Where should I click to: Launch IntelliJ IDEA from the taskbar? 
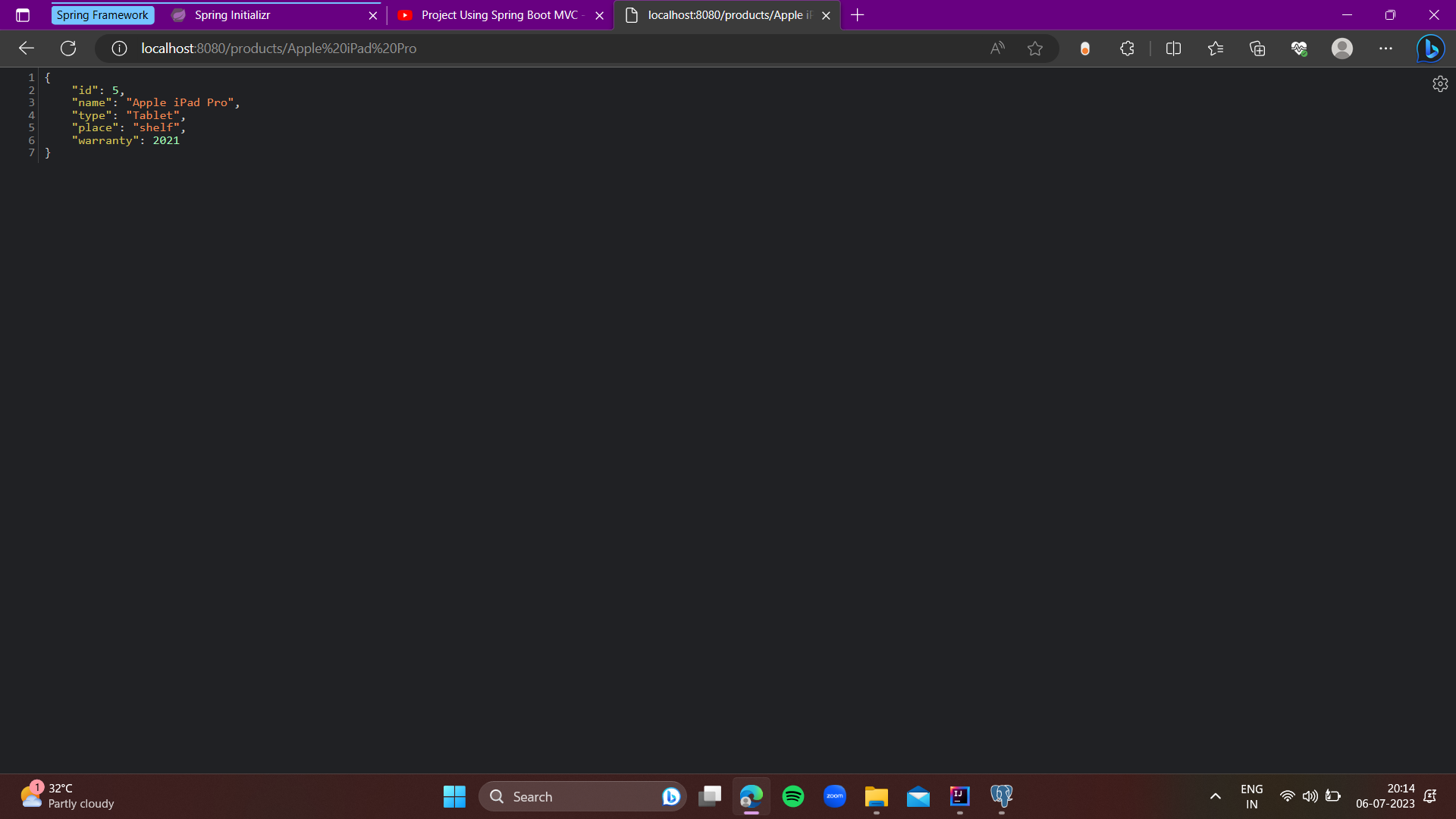[959, 796]
